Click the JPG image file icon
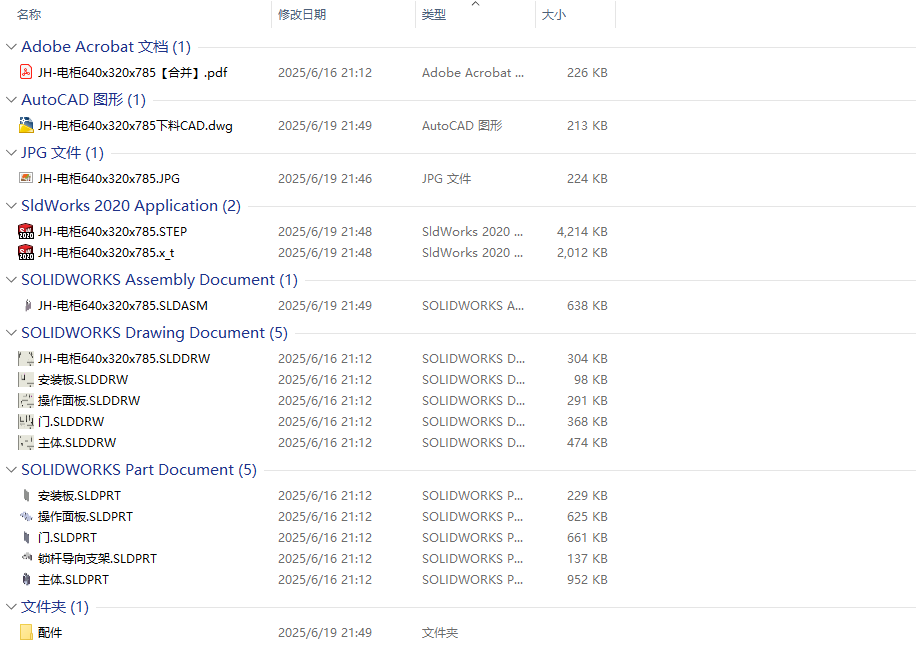 26,178
